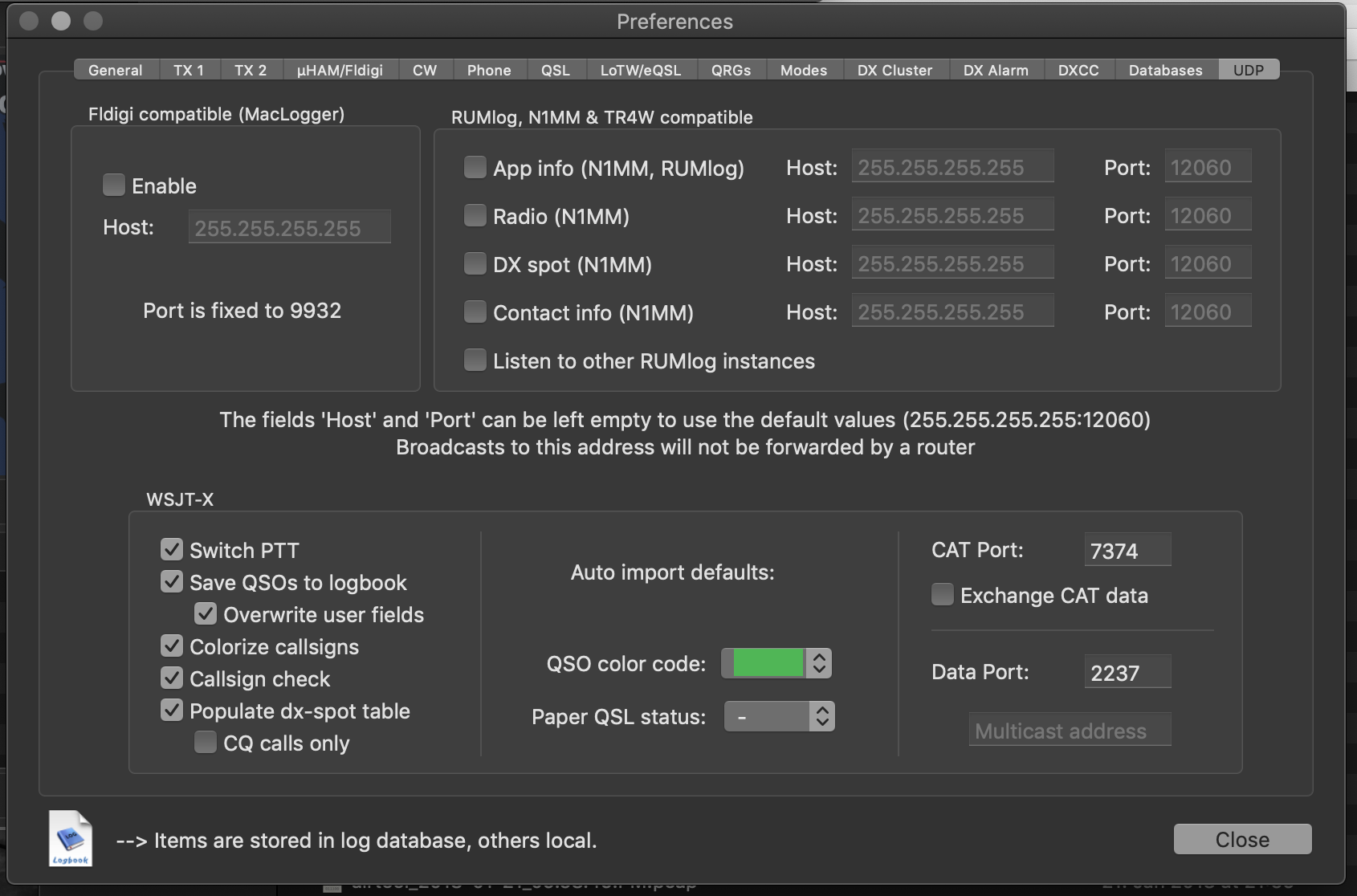Click the Logbook database icon
The width and height of the screenshot is (1357, 896).
coord(71,838)
